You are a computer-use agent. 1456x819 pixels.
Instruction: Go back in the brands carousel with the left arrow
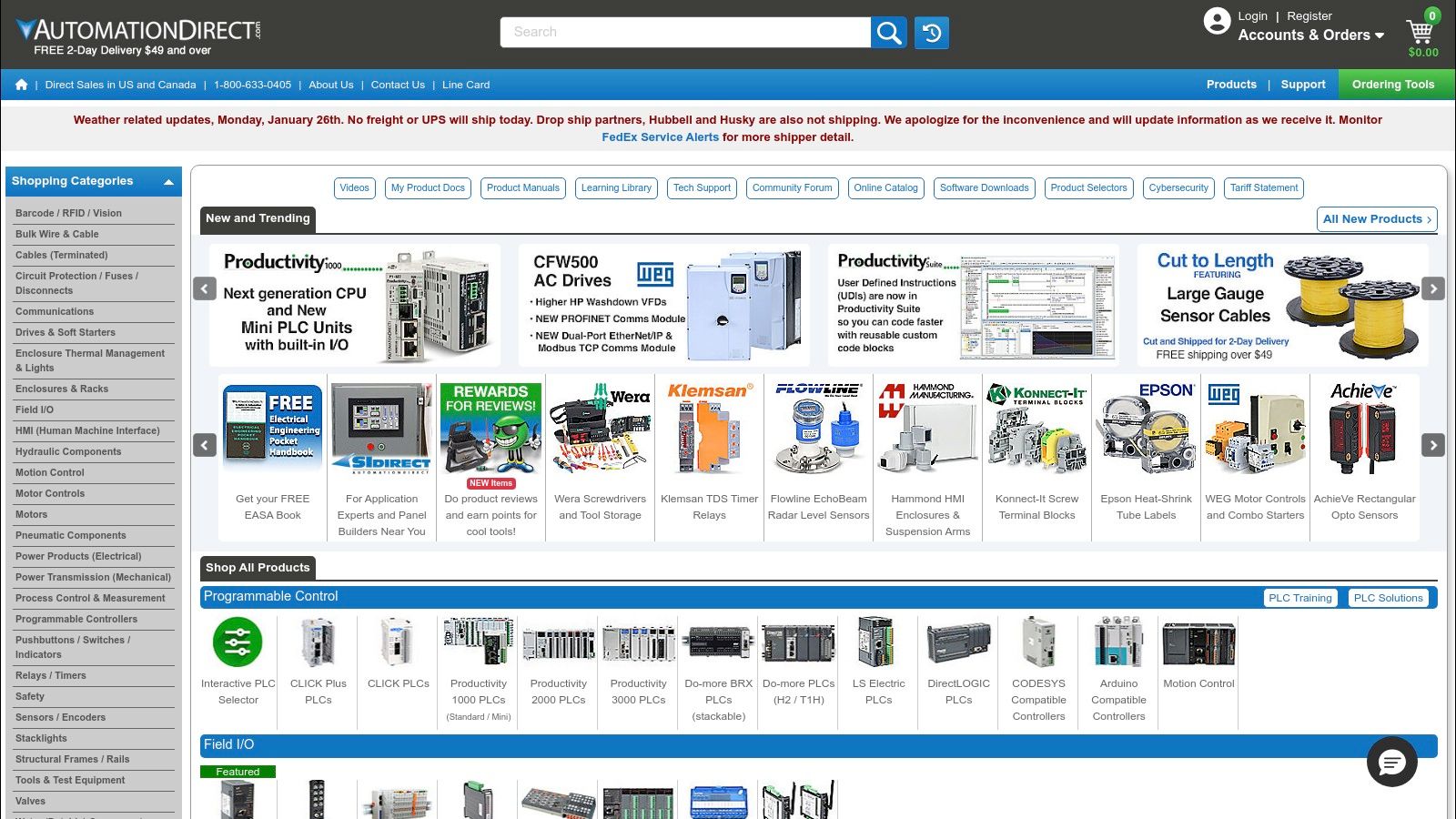tap(204, 445)
